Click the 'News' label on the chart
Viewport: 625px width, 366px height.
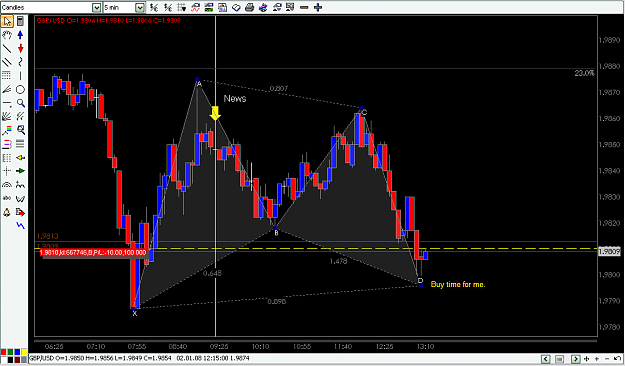tap(235, 98)
